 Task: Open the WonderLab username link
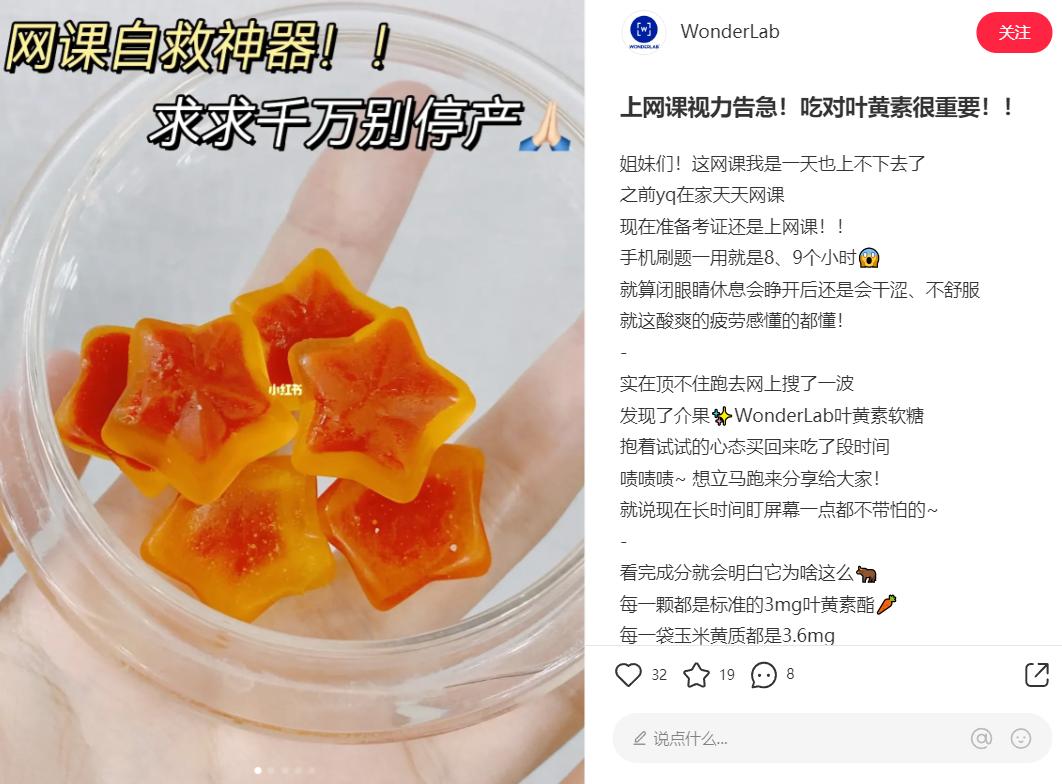(x=729, y=32)
